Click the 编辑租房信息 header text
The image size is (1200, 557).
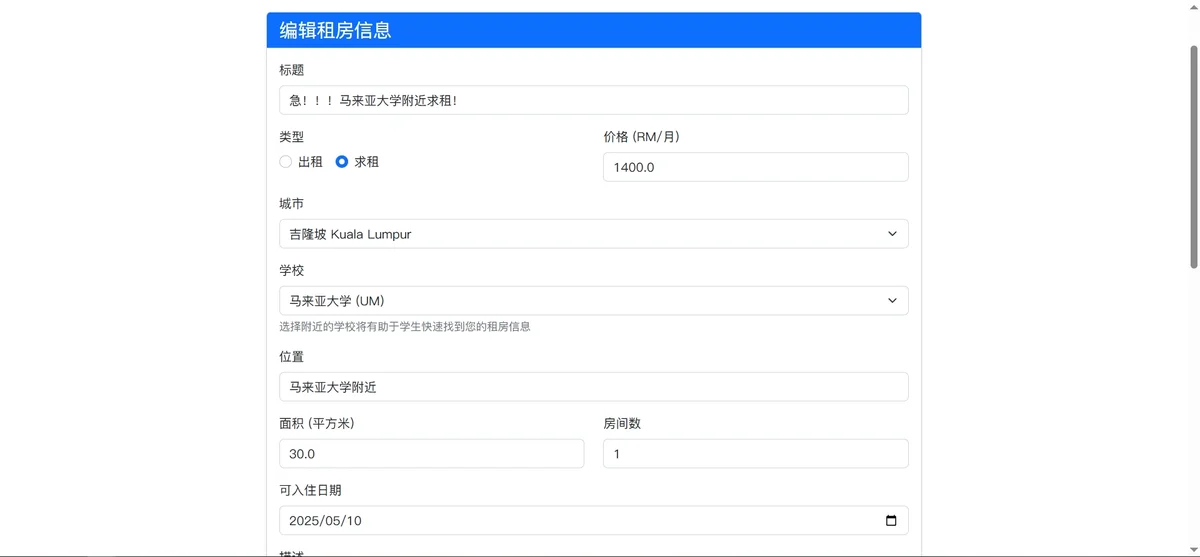[x=335, y=30]
